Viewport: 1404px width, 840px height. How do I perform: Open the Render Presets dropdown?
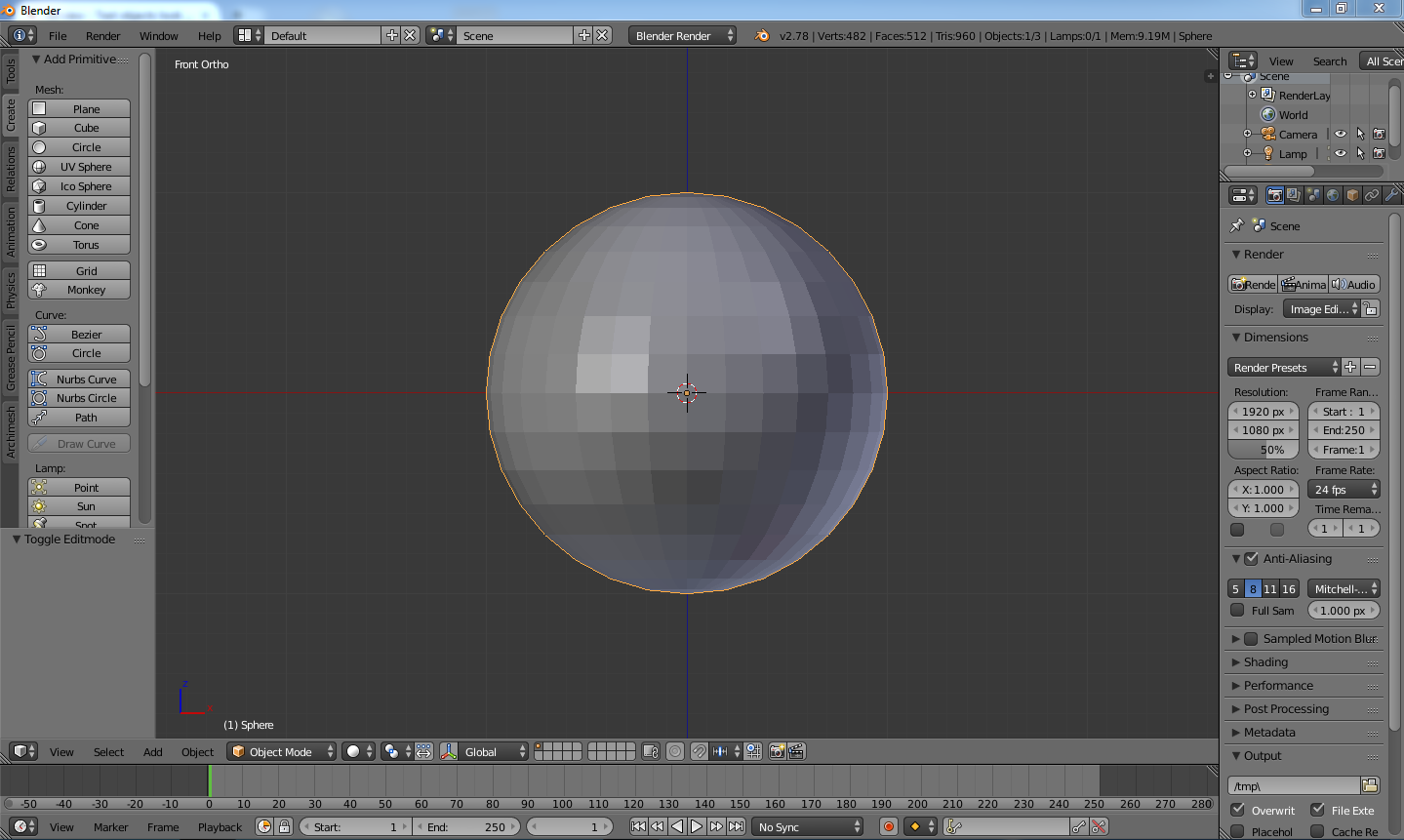tap(1284, 367)
